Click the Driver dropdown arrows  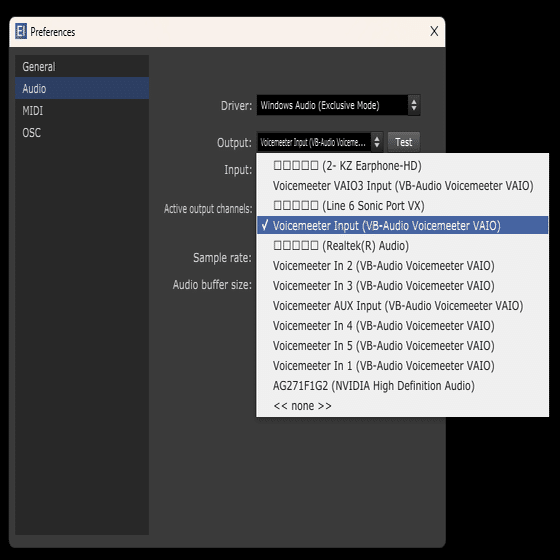414,105
